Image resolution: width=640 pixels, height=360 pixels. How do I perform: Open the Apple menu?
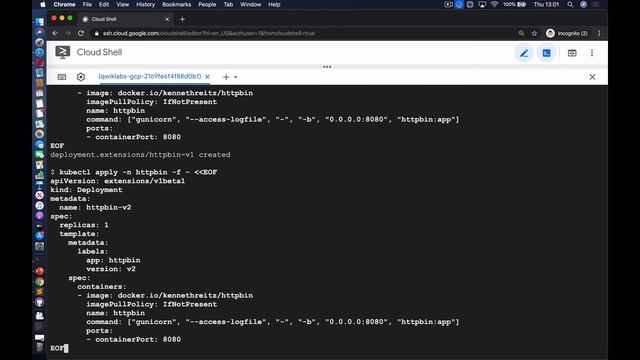coord(43,4)
